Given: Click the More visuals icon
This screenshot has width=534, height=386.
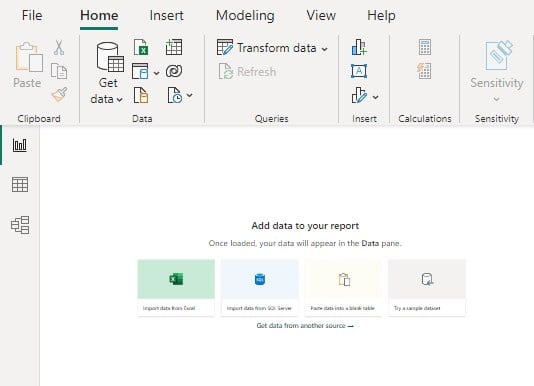Looking at the screenshot, I should [x=359, y=95].
